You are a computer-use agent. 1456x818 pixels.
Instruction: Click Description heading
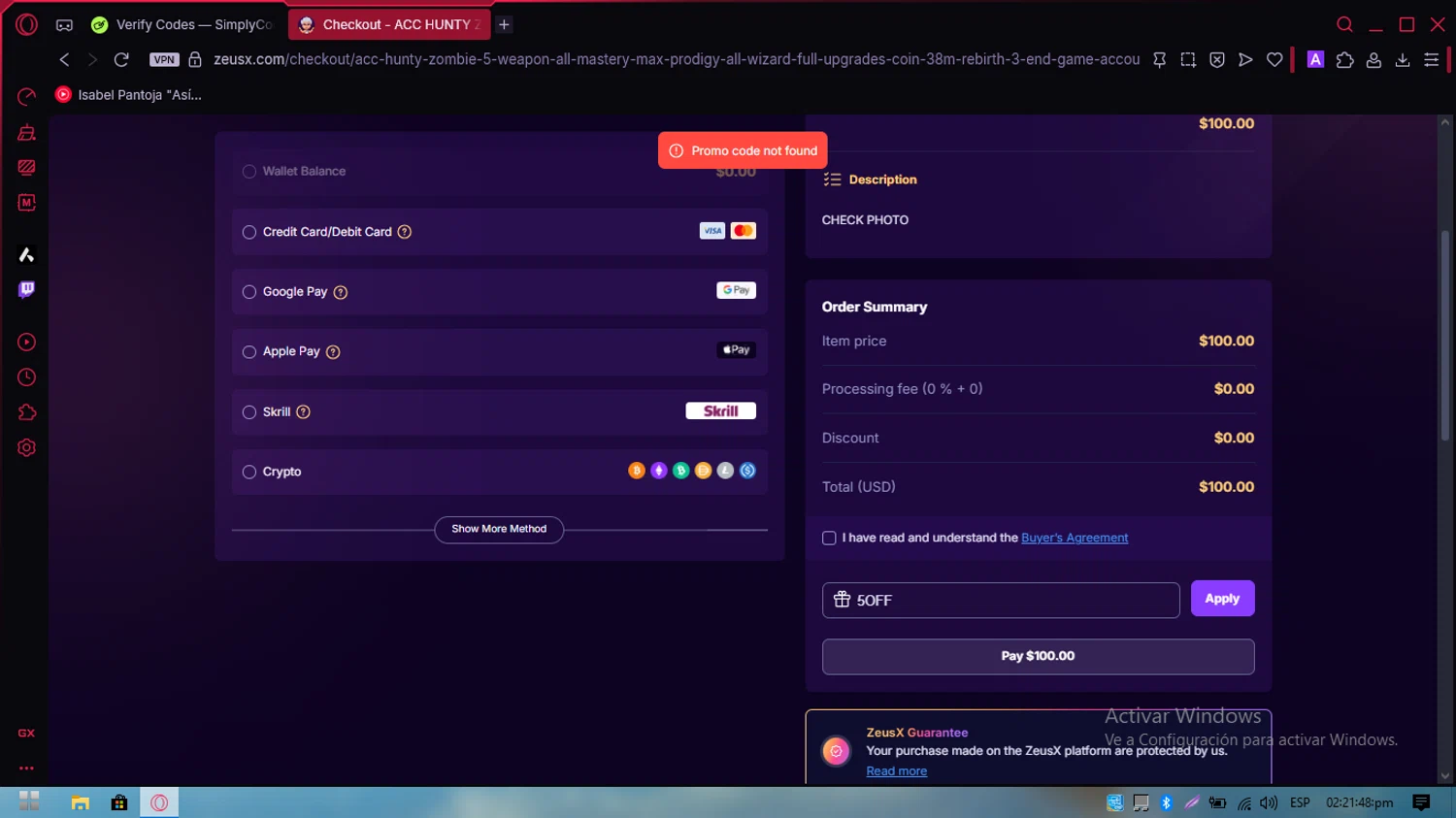[882, 180]
